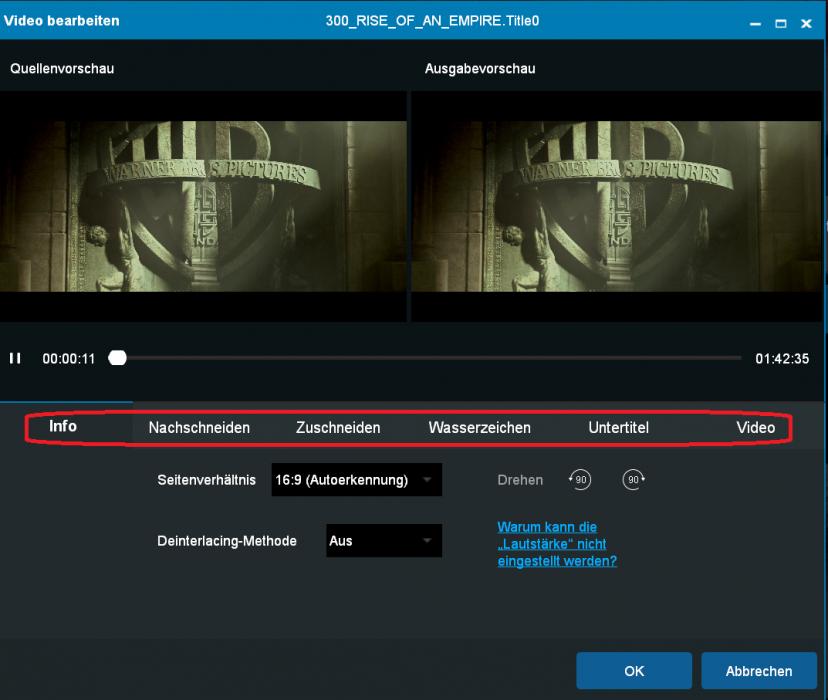Open the Zuschneiden tab

click(338, 428)
